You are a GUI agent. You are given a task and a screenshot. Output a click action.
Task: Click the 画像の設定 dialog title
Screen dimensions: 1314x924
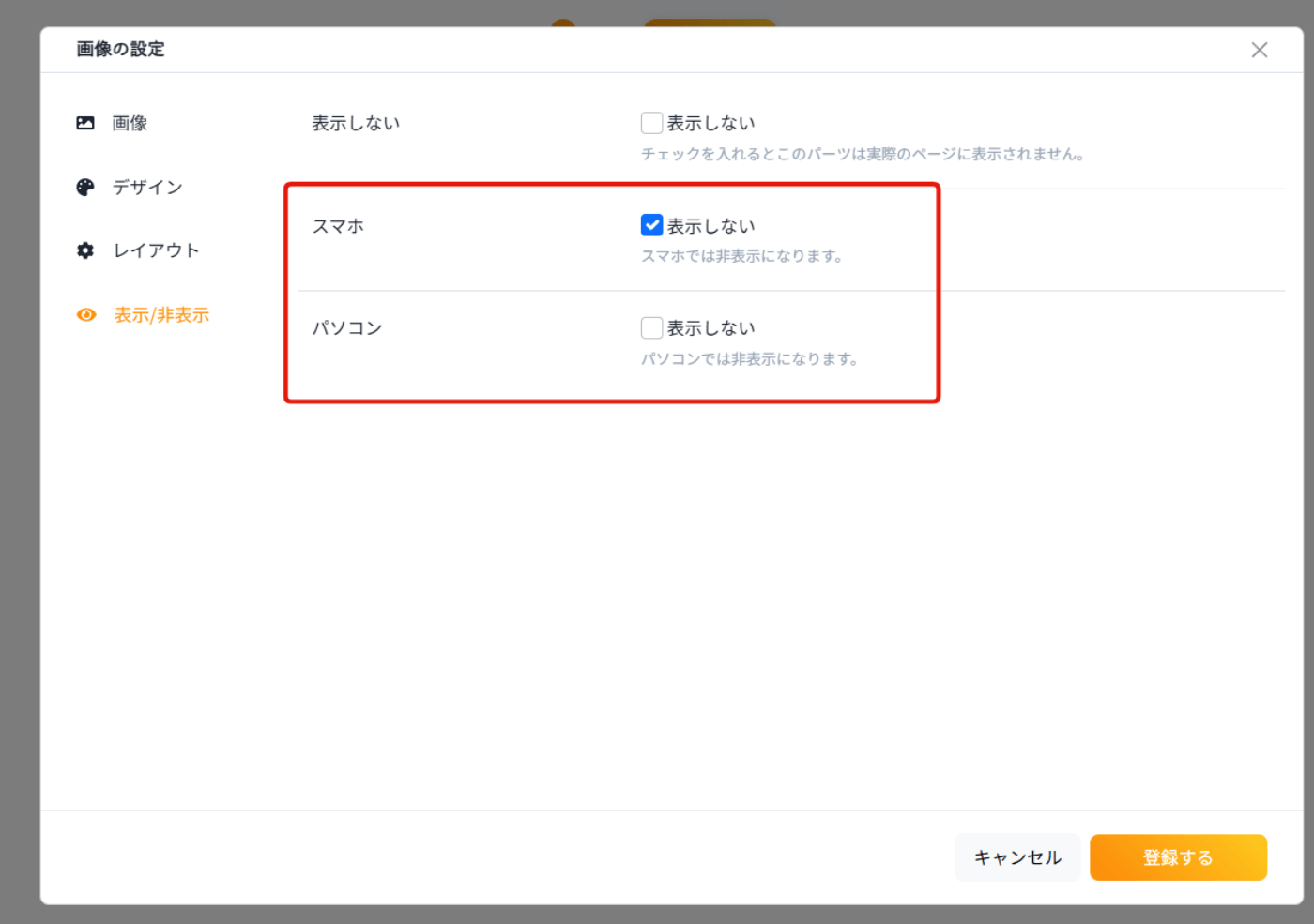120,49
